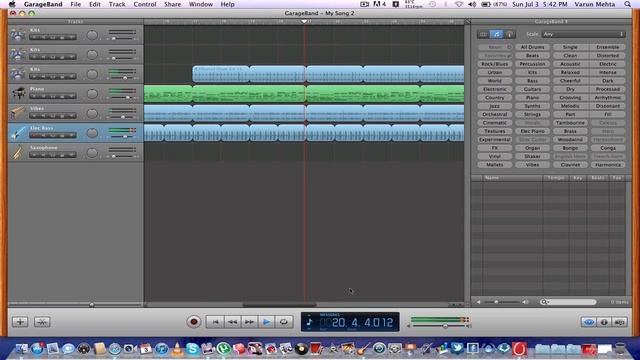Switch loop browser to podcast sounds view
This screenshot has height=360, width=640.
[509, 34]
